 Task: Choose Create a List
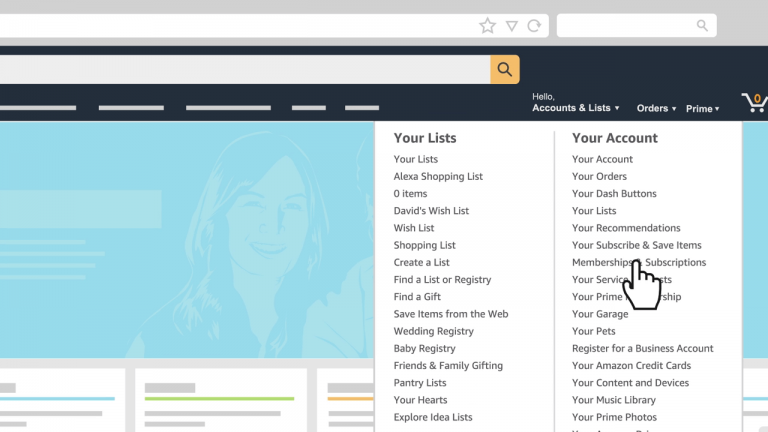[x=421, y=263]
